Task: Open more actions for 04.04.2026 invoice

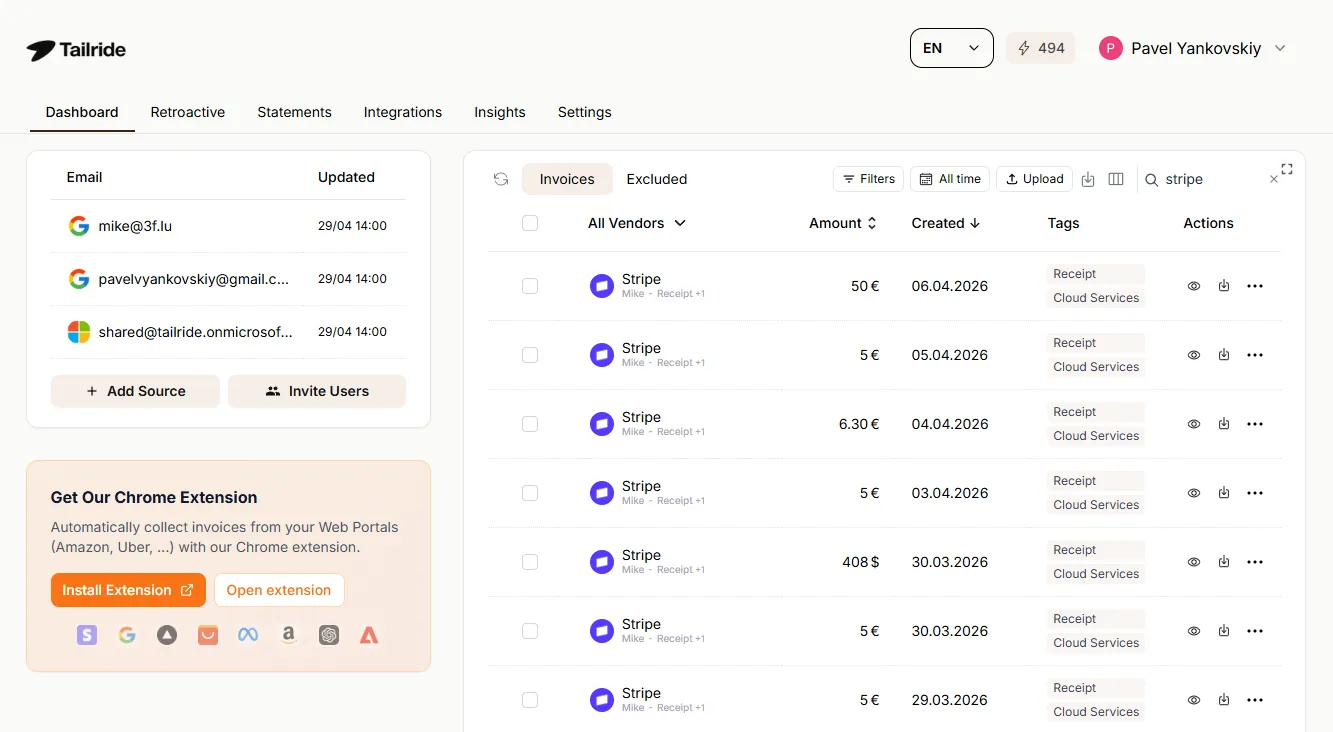Action: coord(1255,424)
